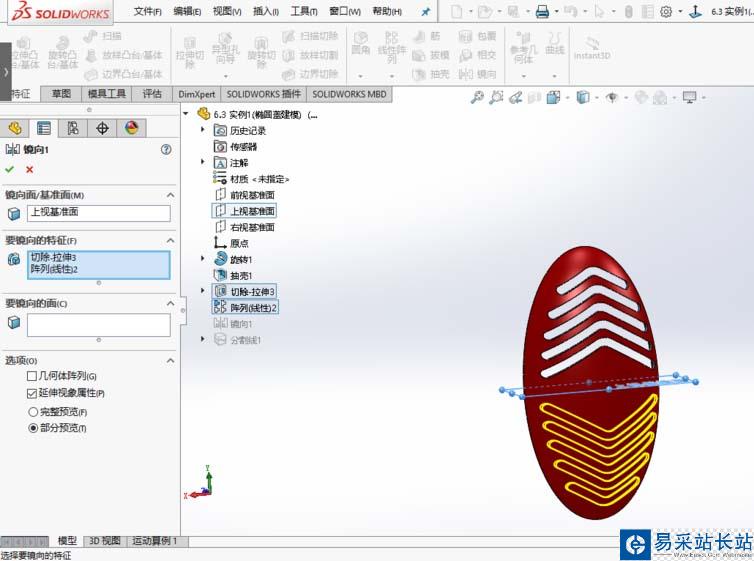Open the View Orientation icon

tap(553, 98)
